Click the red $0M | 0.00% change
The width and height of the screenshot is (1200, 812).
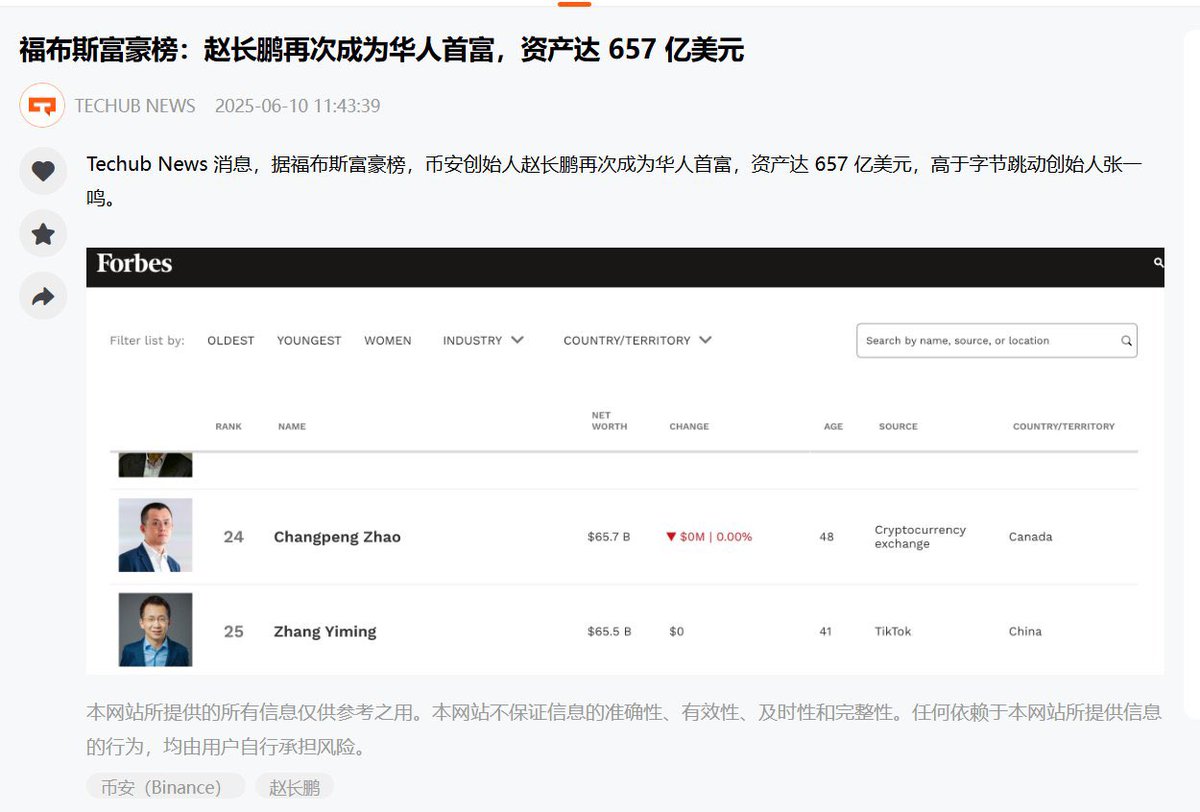[x=709, y=537]
